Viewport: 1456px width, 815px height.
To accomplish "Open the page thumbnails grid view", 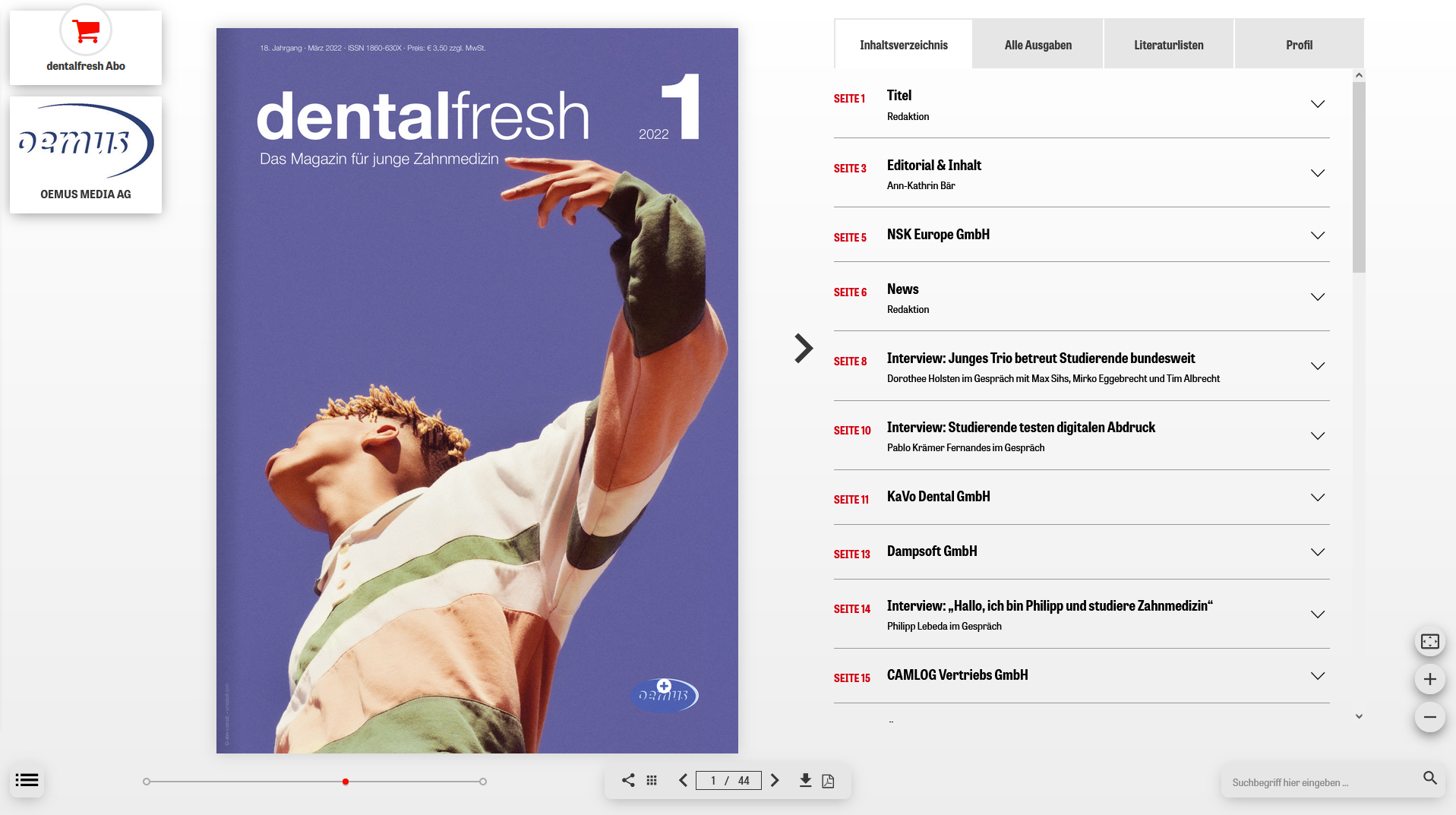I will pyautogui.click(x=652, y=780).
